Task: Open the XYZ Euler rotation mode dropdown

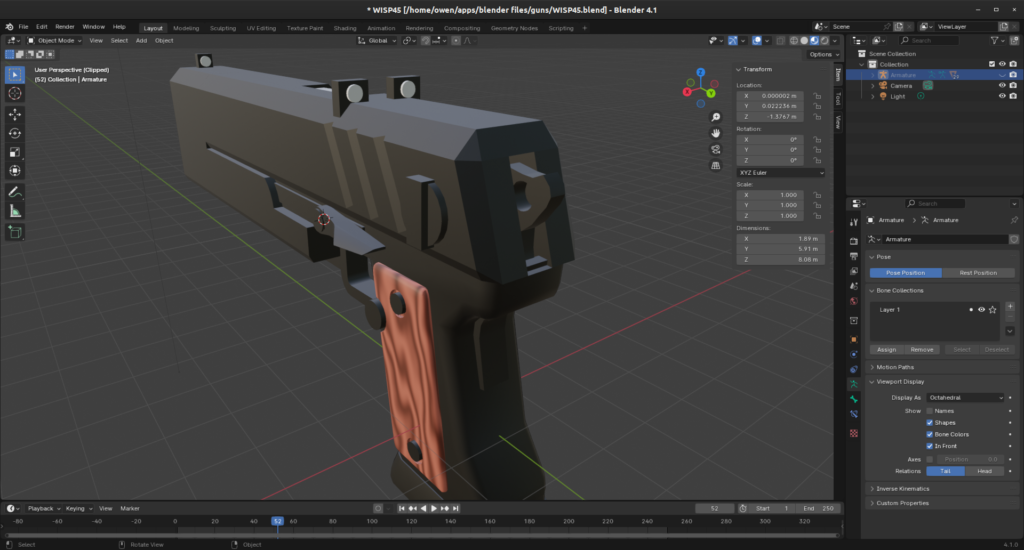Action: [x=781, y=172]
